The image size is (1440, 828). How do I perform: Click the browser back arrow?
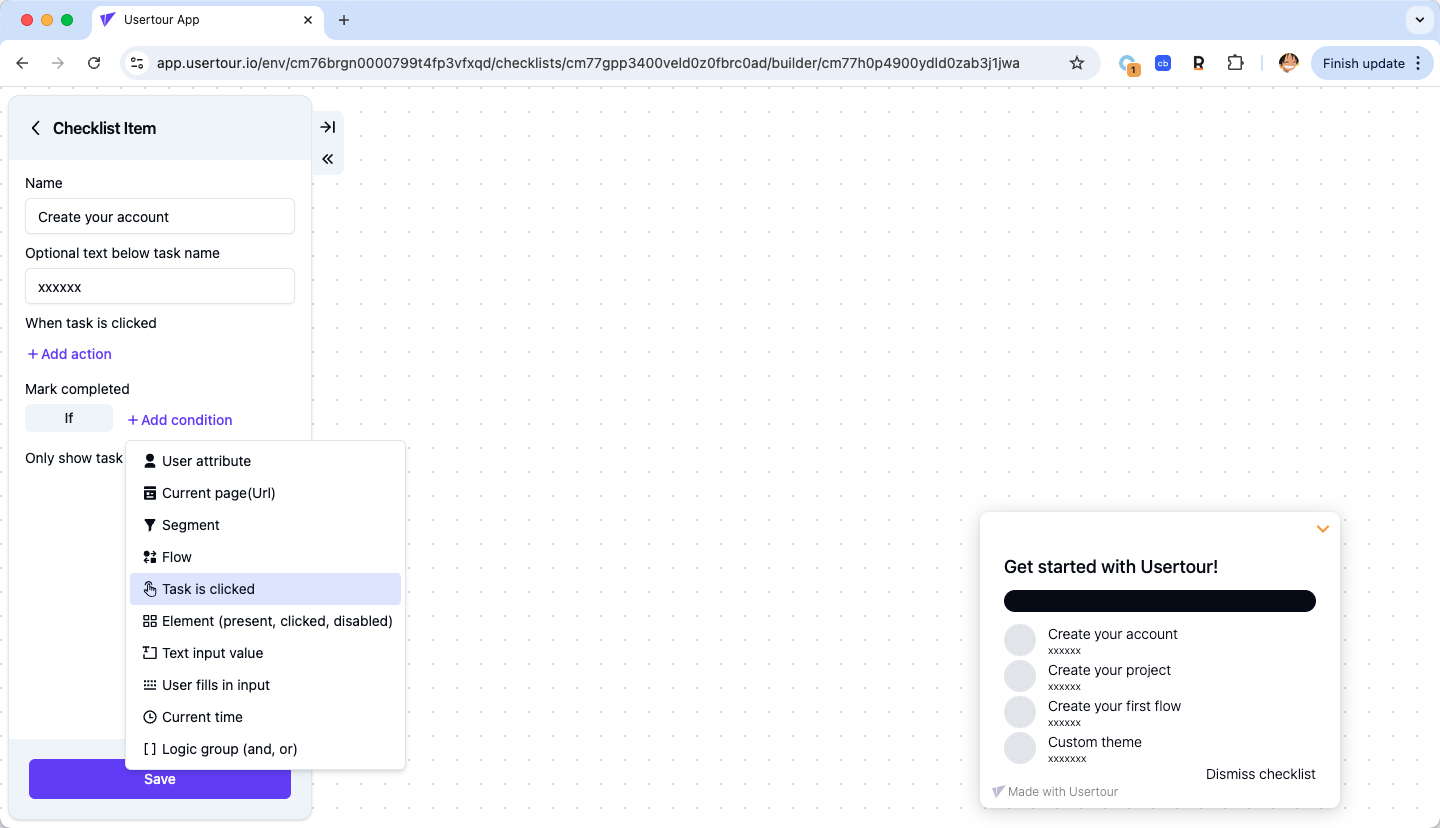point(22,63)
